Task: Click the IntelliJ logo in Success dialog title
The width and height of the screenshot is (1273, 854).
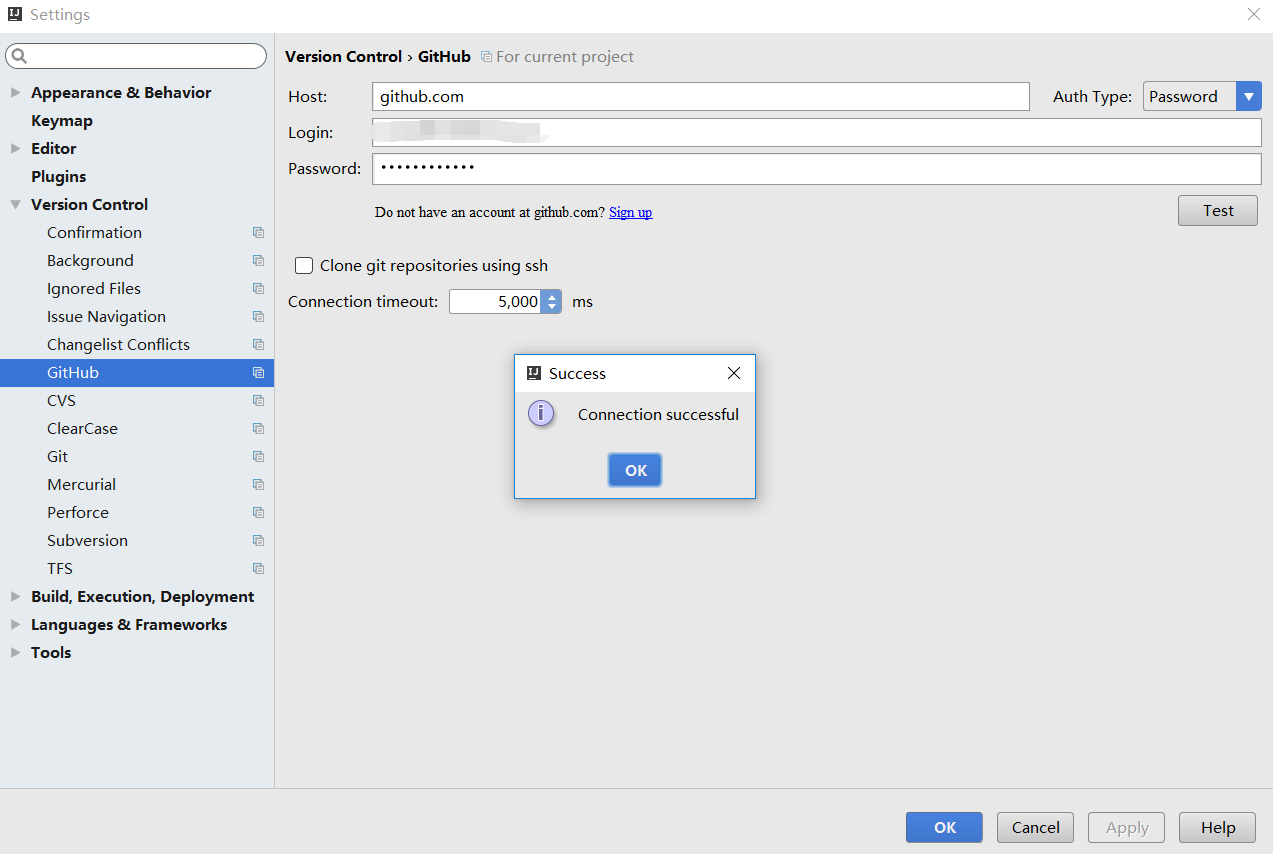Action: [x=534, y=373]
